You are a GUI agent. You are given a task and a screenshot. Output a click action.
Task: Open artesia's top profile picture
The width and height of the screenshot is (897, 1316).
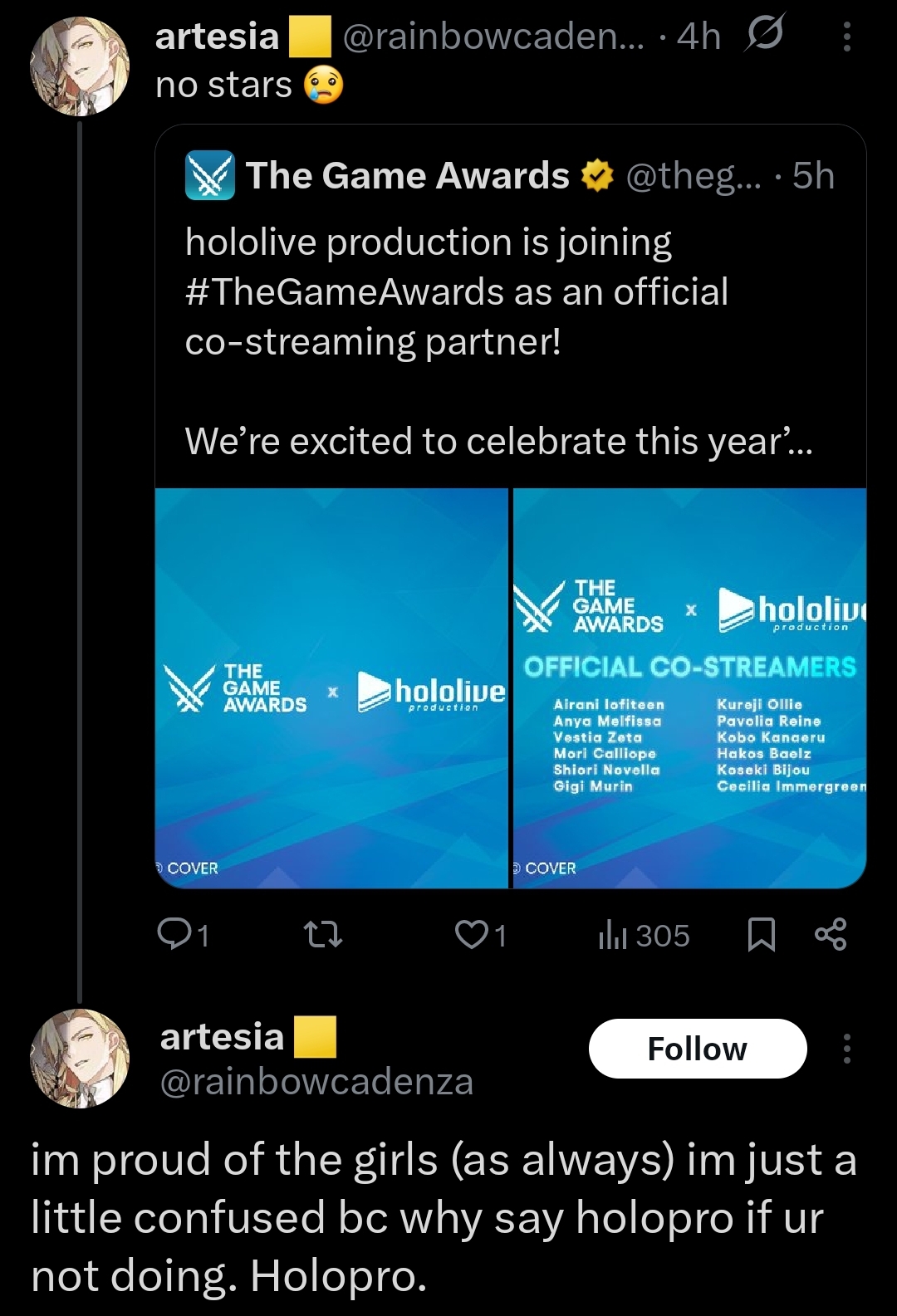[x=80, y=65]
